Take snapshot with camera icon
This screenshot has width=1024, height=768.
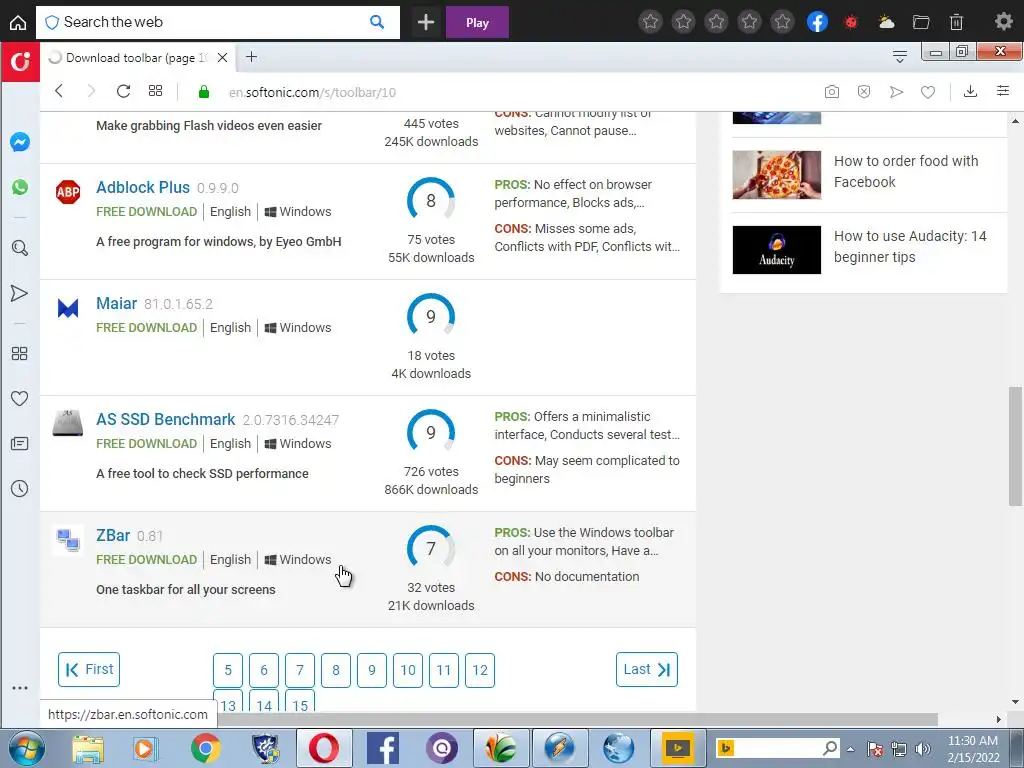(x=831, y=92)
